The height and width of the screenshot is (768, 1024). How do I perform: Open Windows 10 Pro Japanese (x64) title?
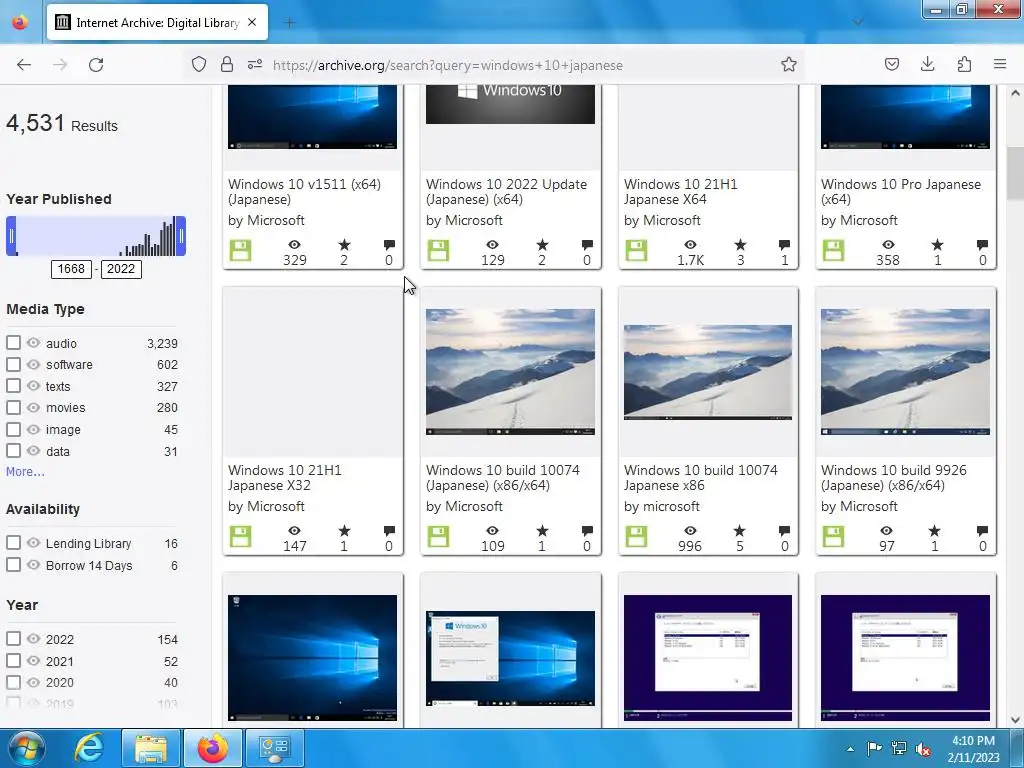click(x=901, y=191)
